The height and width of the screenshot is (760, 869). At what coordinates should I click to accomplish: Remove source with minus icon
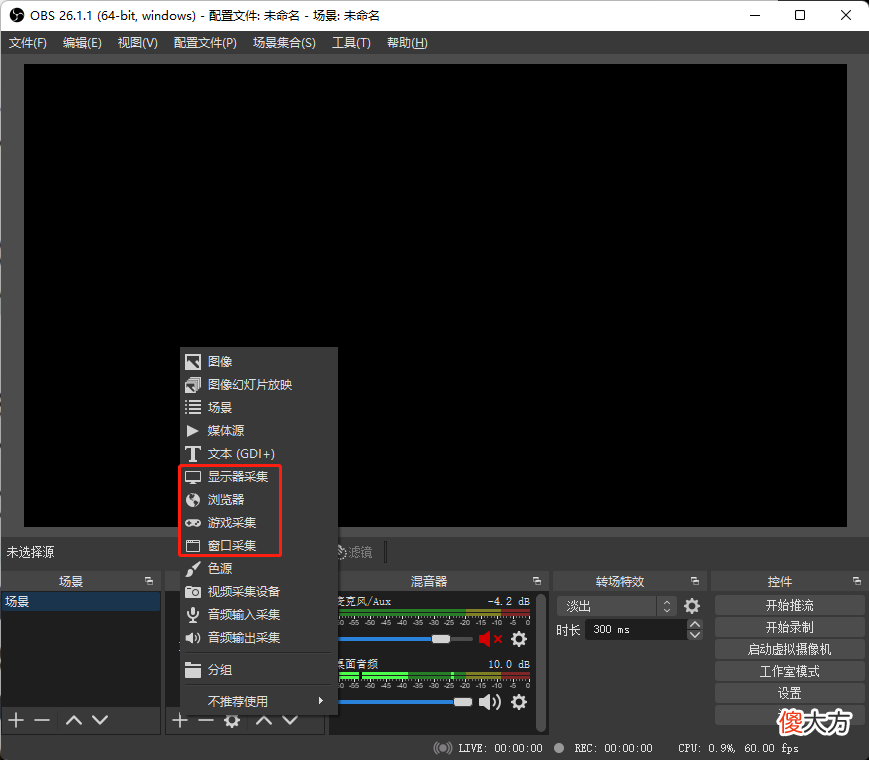tap(206, 720)
